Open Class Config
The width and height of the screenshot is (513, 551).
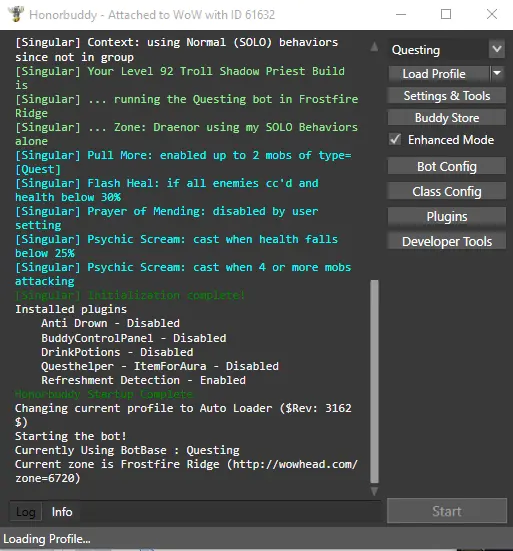pos(447,192)
